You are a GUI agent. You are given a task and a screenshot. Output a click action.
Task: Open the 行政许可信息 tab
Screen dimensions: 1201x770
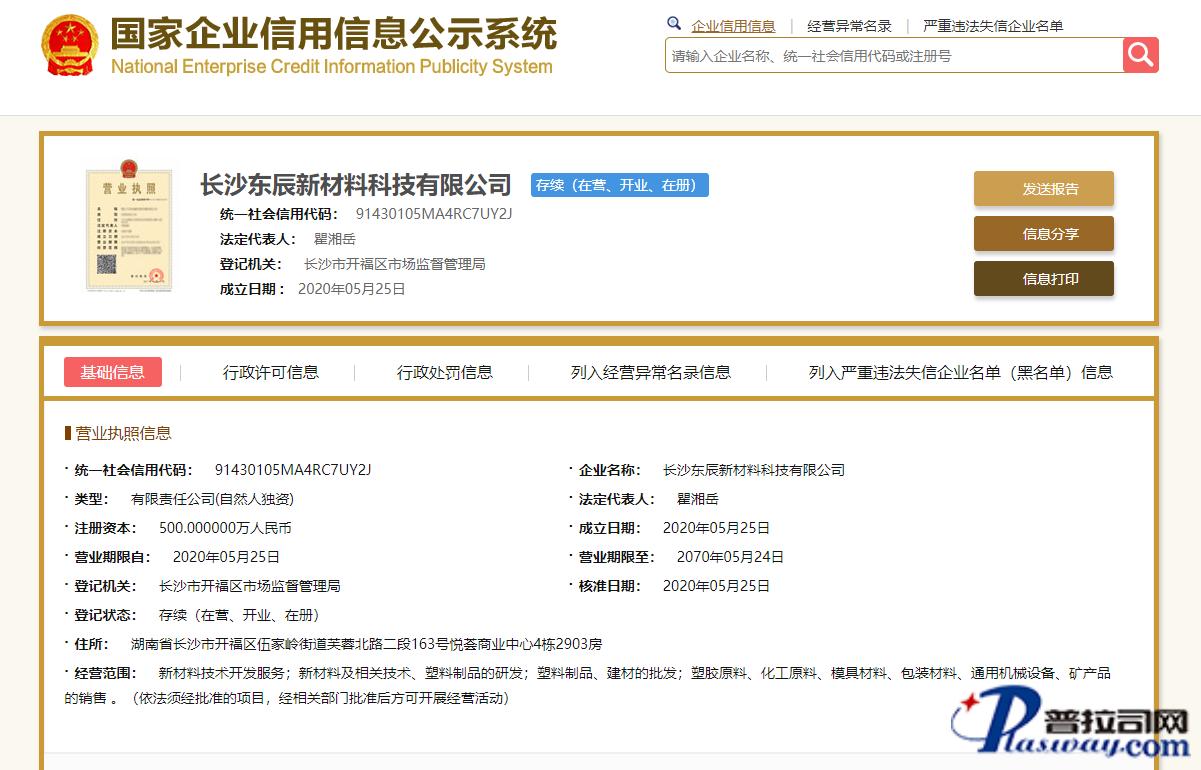point(271,372)
